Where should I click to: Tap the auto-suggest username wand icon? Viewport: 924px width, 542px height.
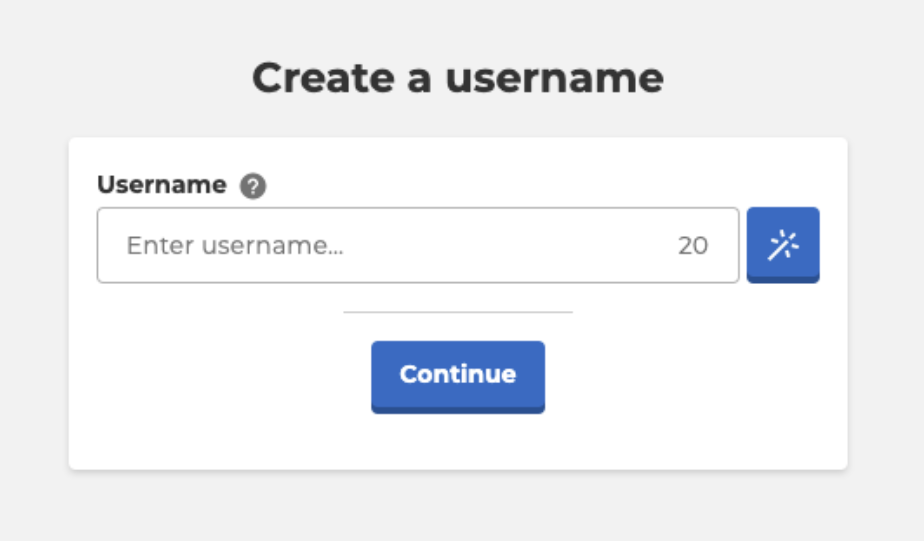tap(783, 244)
